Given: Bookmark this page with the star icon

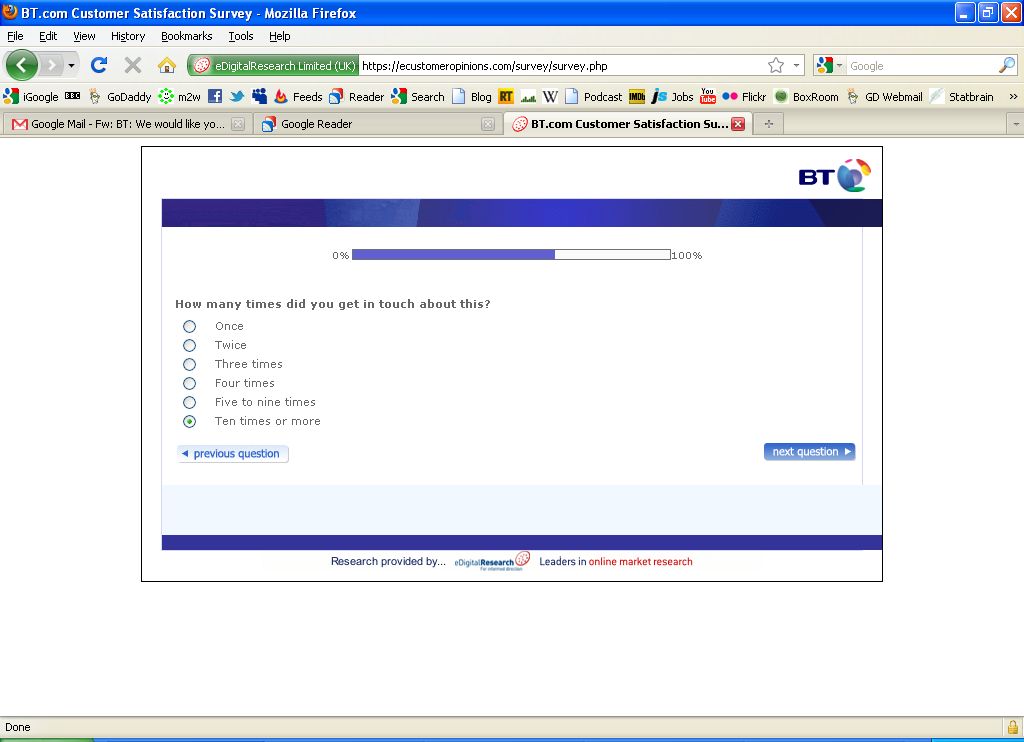Looking at the screenshot, I should click(x=776, y=66).
